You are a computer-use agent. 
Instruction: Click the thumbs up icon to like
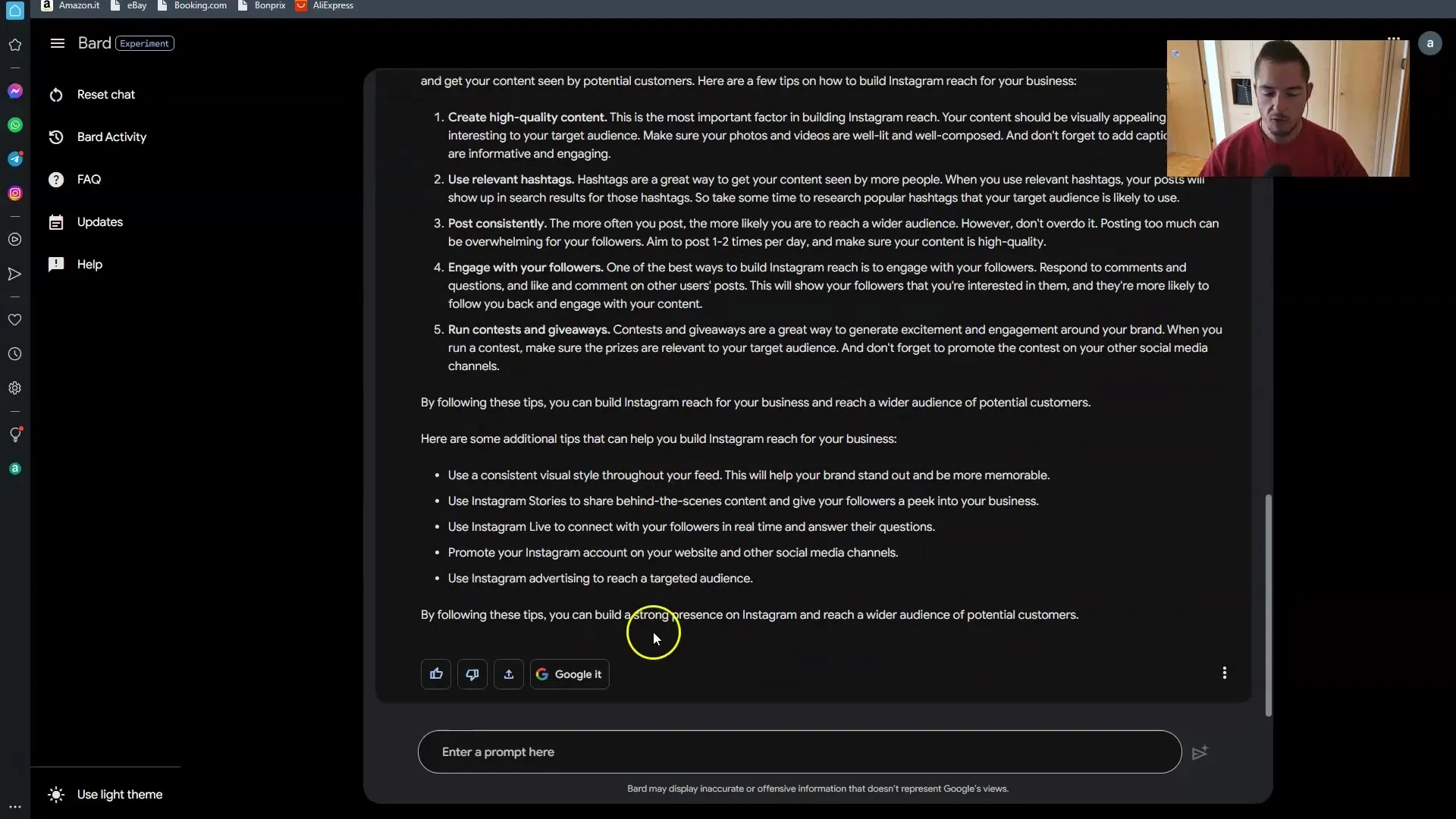pyautogui.click(x=436, y=673)
